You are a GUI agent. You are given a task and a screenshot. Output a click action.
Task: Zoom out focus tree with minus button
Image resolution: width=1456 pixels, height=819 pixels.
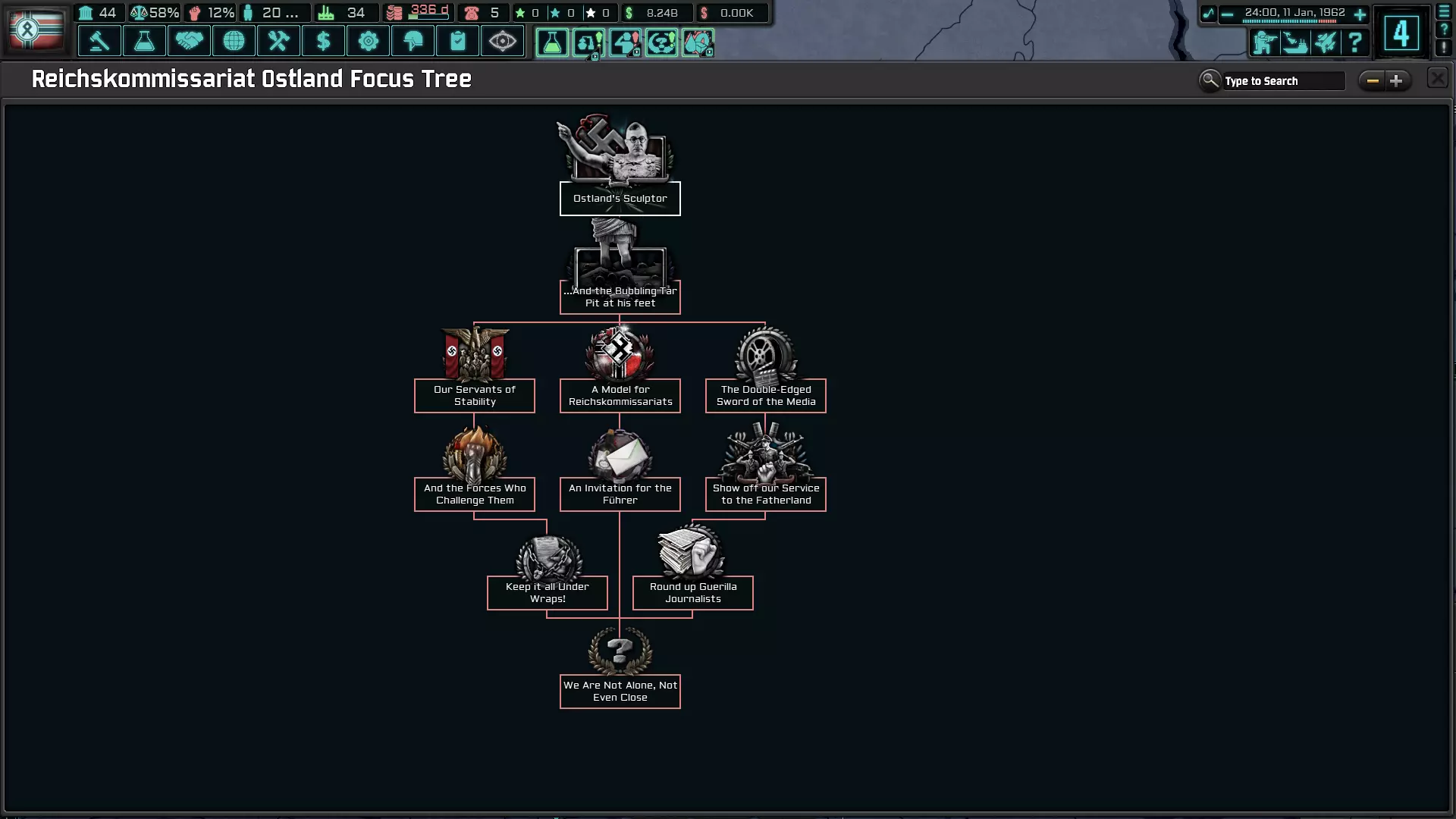click(x=1372, y=80)
